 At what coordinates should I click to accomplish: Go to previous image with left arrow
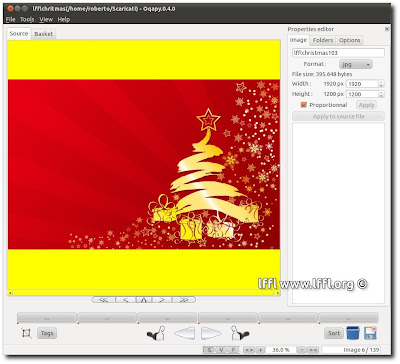[x=185, y=333]
